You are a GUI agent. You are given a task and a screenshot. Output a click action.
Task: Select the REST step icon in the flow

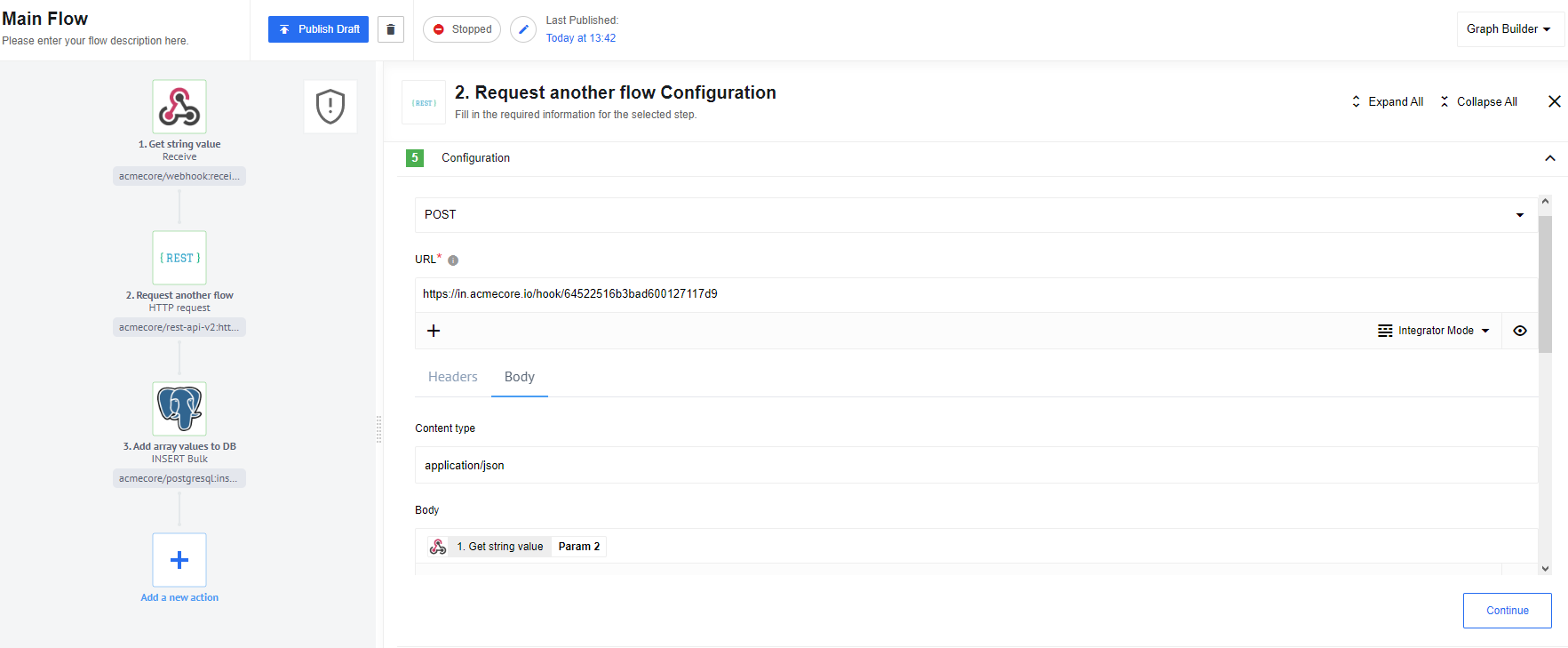[179, 258]
